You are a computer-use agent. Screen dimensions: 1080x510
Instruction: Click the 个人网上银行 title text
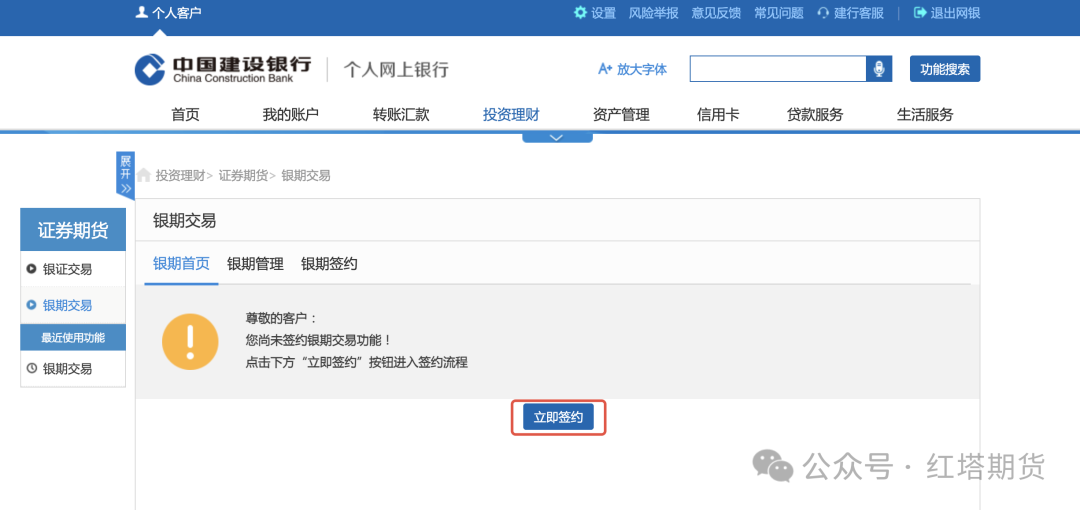click(x=396, y=70)
